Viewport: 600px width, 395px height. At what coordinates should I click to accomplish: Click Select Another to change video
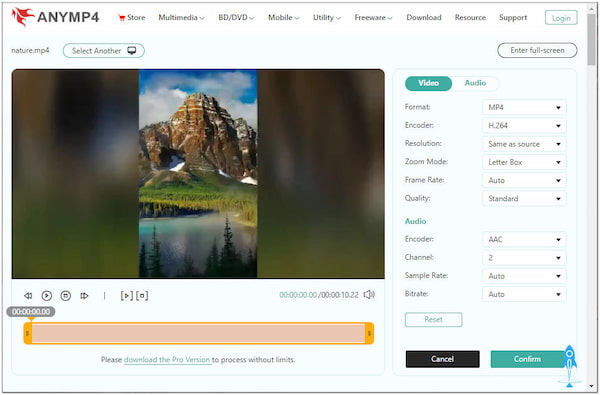[104, 51]
